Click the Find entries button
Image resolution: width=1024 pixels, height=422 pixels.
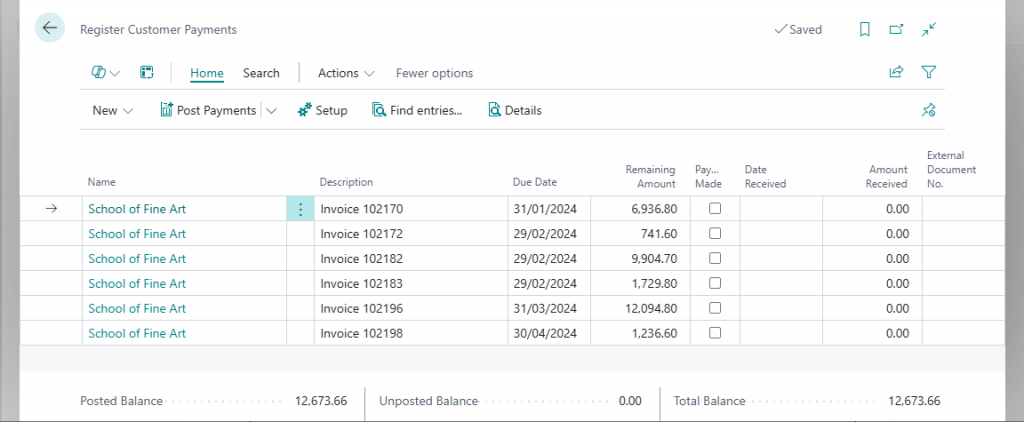[417, 111]
